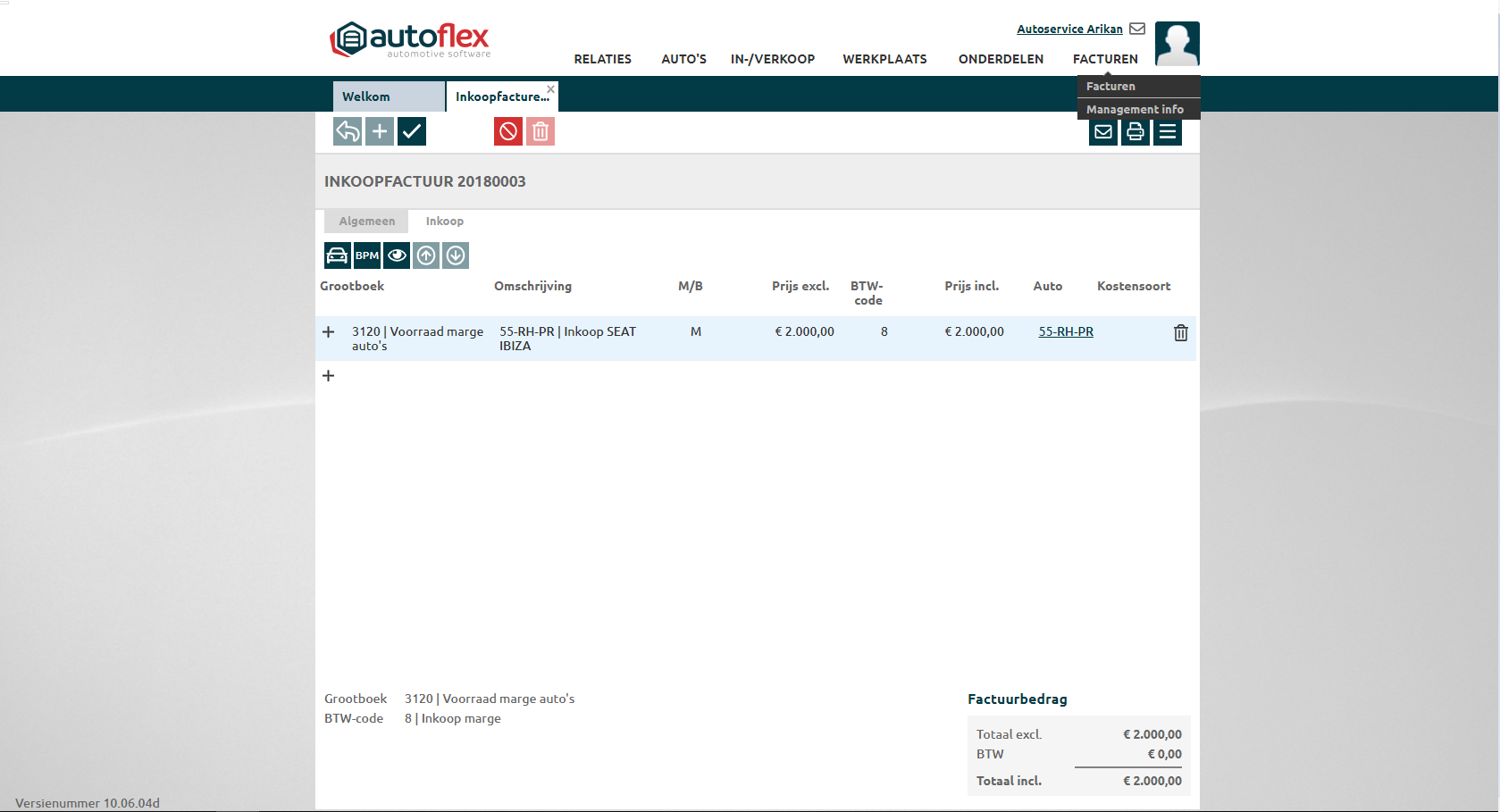Open Management info menu entry
1500x812 pixels.
[1135, 109]
